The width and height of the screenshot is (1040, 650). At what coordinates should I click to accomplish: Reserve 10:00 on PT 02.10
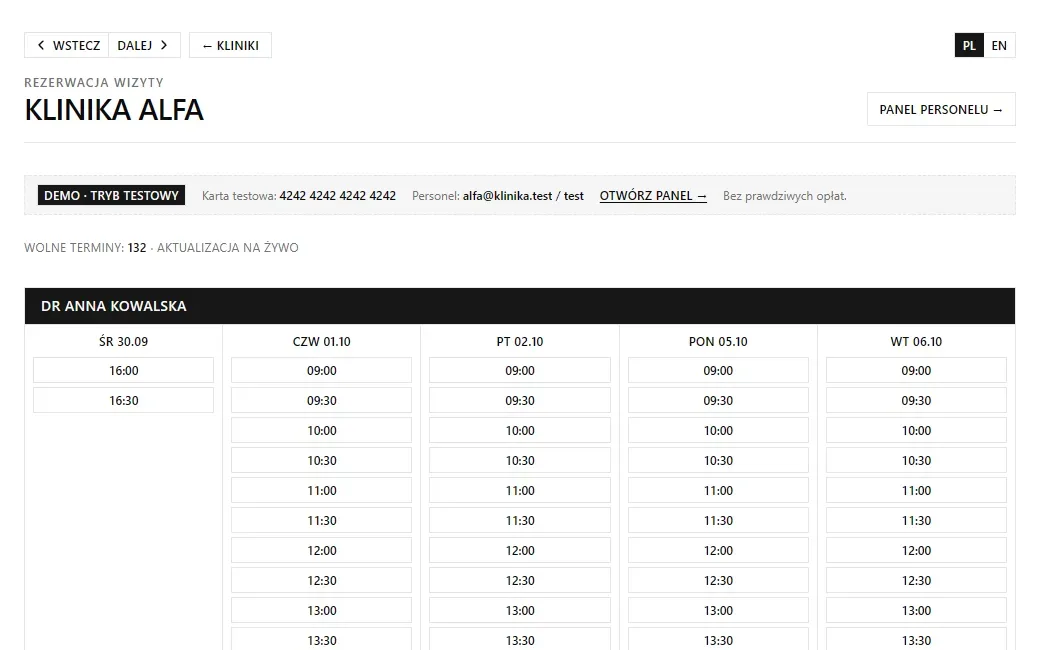520,430
